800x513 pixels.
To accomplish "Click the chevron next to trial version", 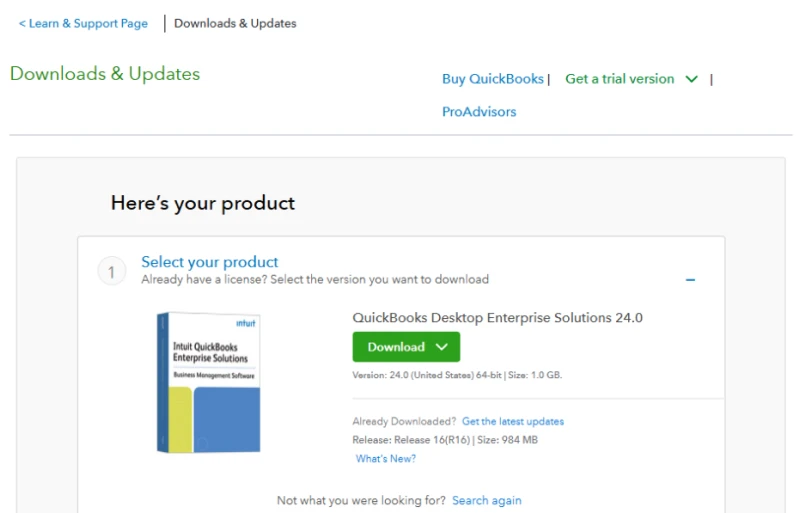I will [691, 79].
